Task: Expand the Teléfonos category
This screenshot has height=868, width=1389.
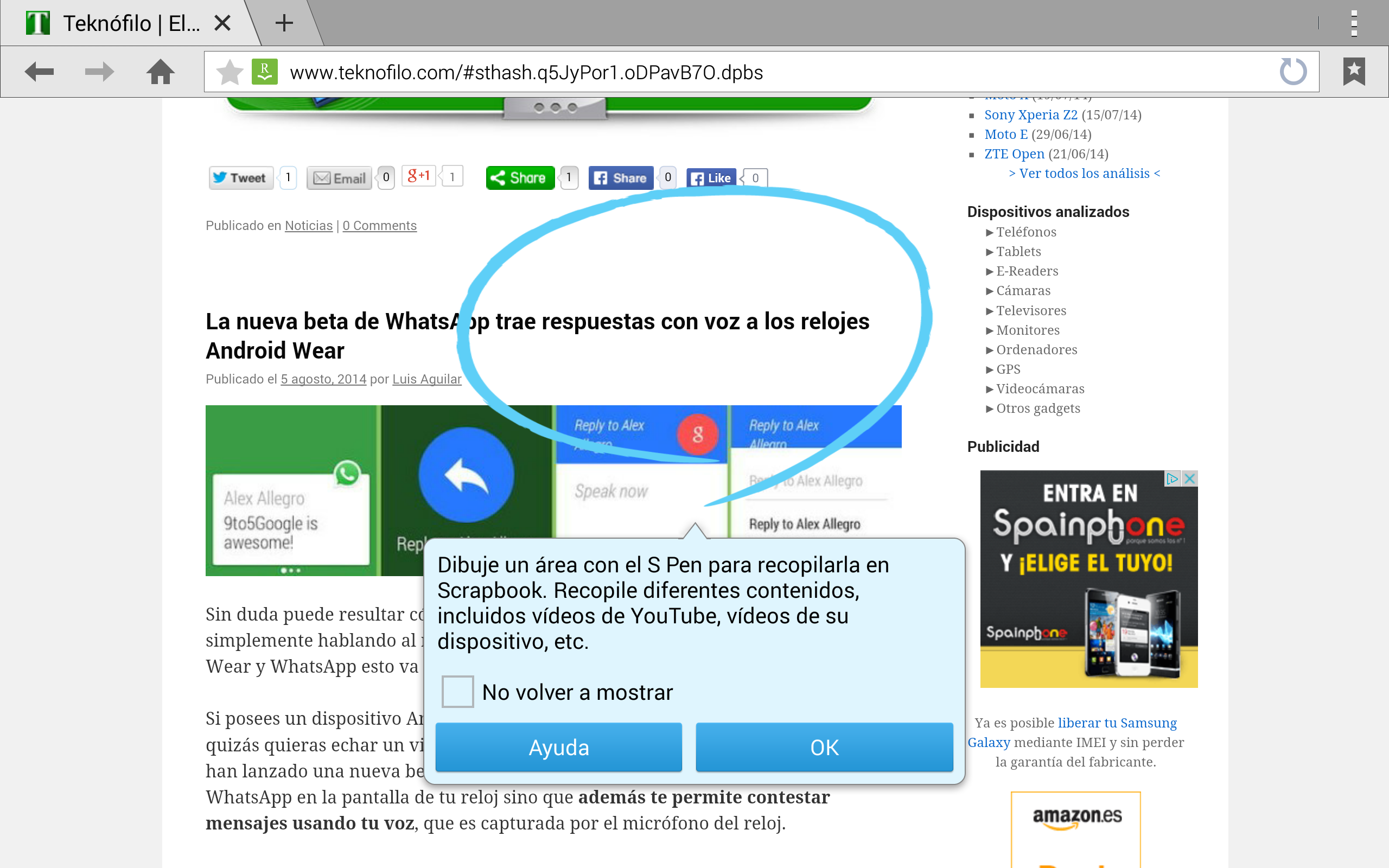Action: [1025, 232]
